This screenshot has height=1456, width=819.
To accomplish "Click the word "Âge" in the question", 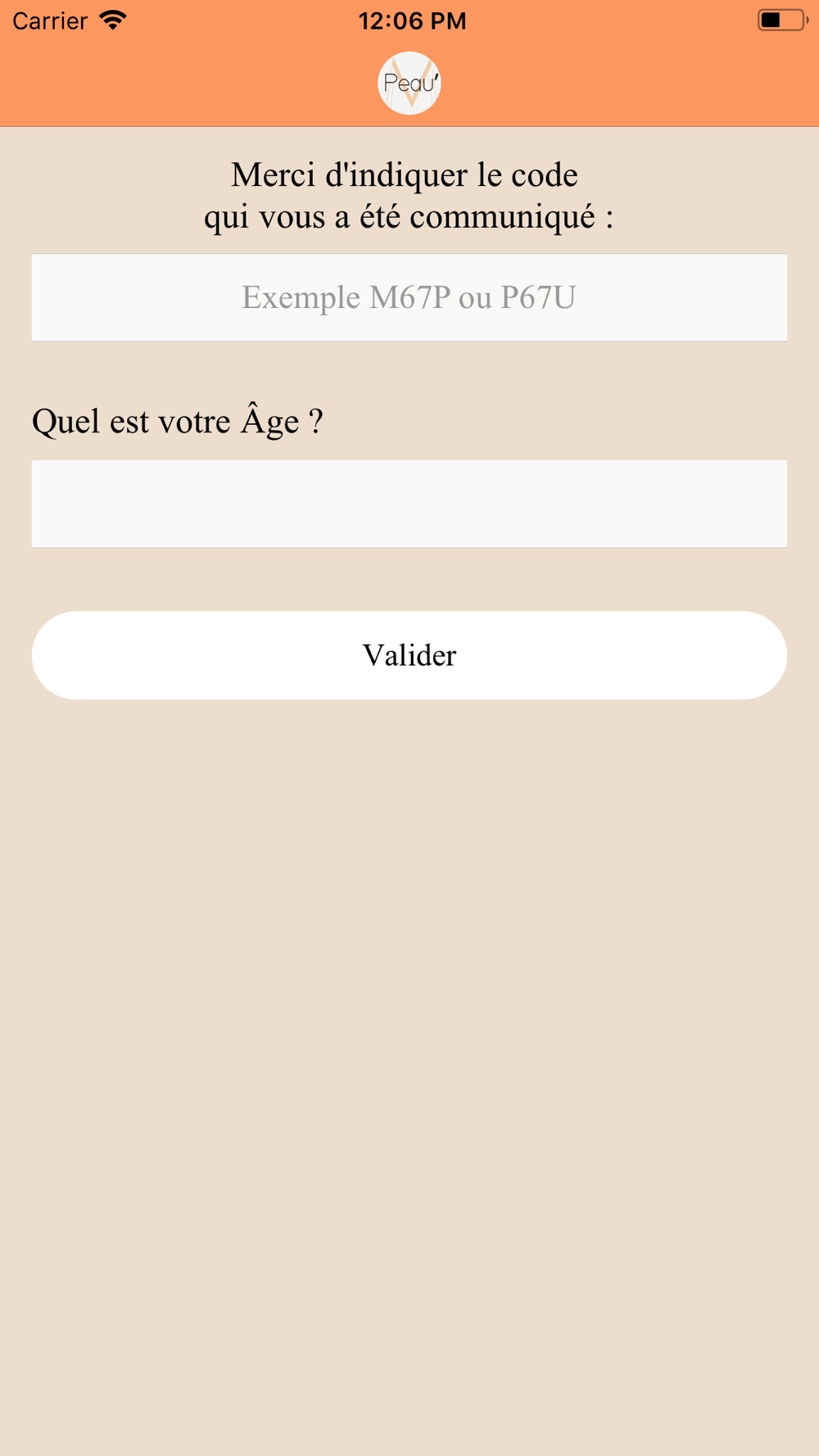I will 269,421.
